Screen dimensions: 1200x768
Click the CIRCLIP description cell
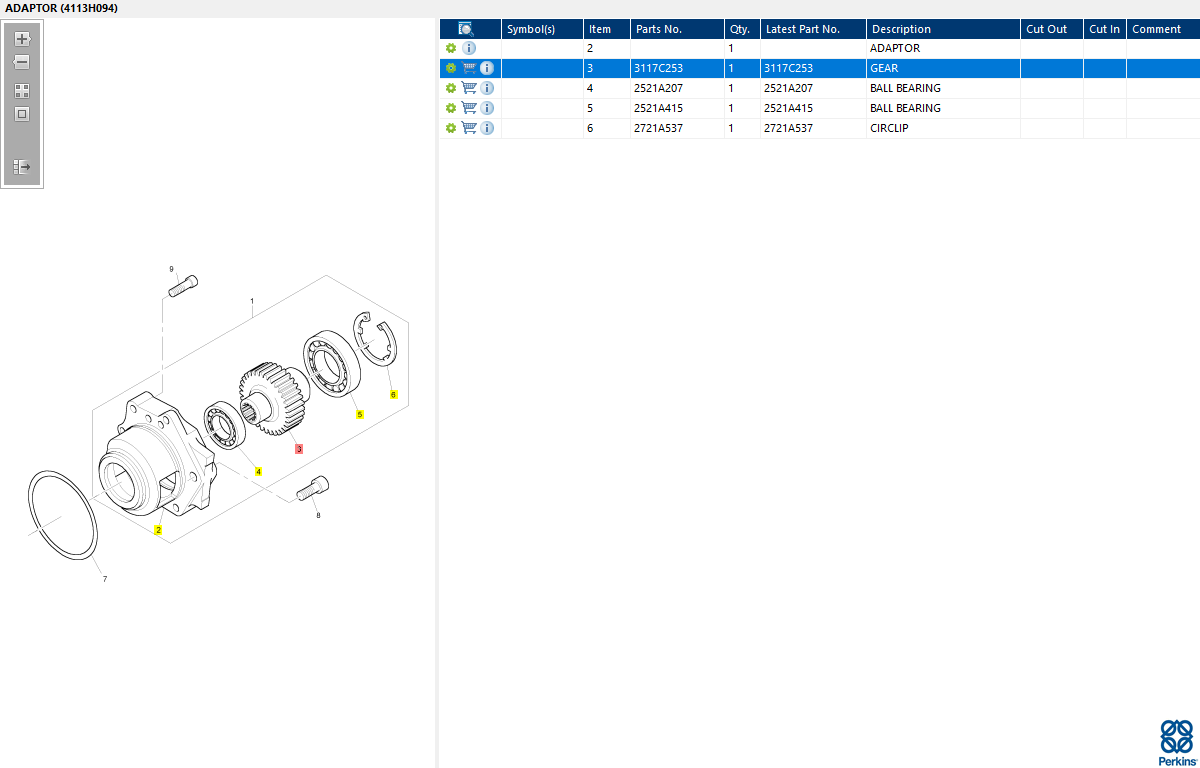(943, 128)
